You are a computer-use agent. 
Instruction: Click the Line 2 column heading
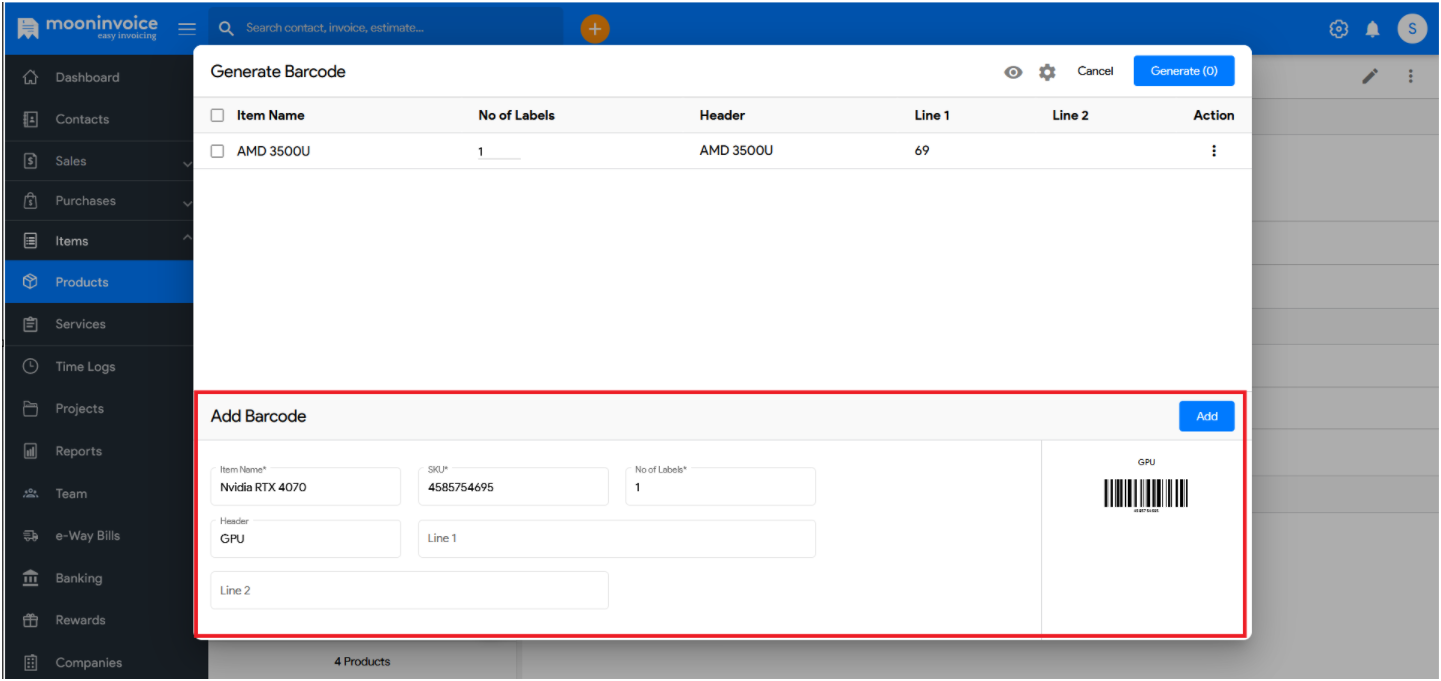(x=1070, y=115)
